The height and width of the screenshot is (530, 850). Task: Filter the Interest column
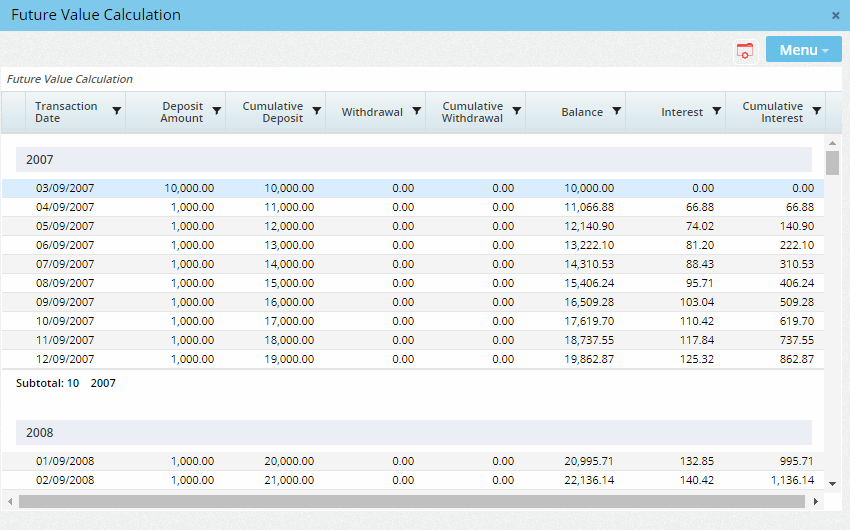717,112
